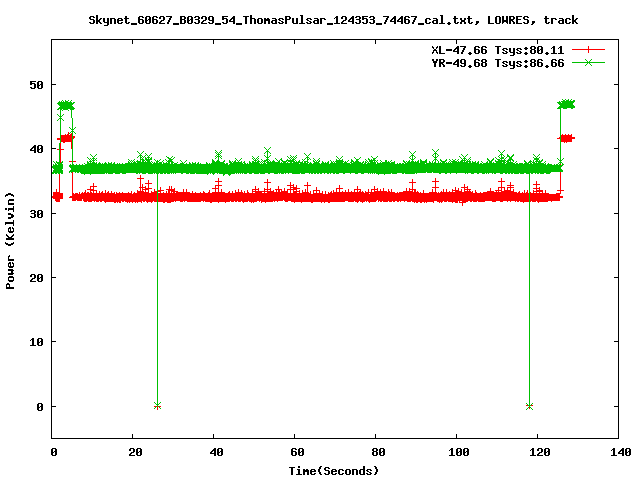Click the zero-power dropout marker near 118 seconds
This screenshot has height=480, width=640.
529,406
